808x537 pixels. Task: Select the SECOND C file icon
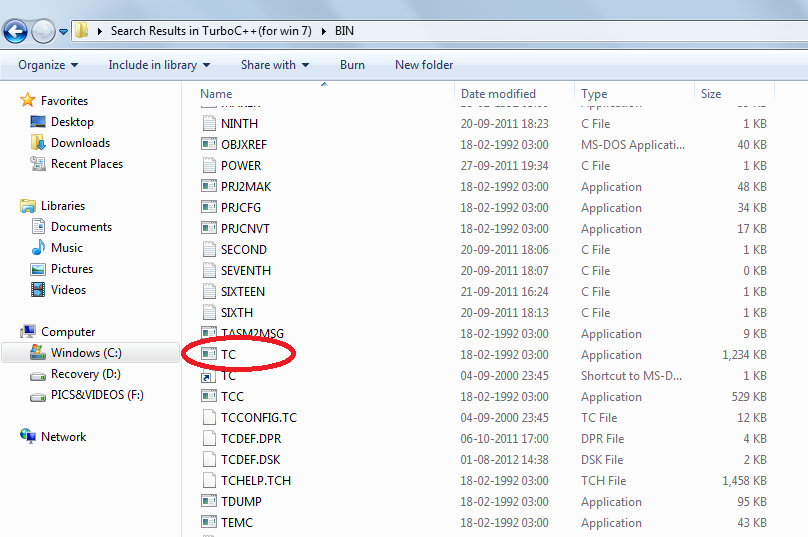tap(209, 249)
